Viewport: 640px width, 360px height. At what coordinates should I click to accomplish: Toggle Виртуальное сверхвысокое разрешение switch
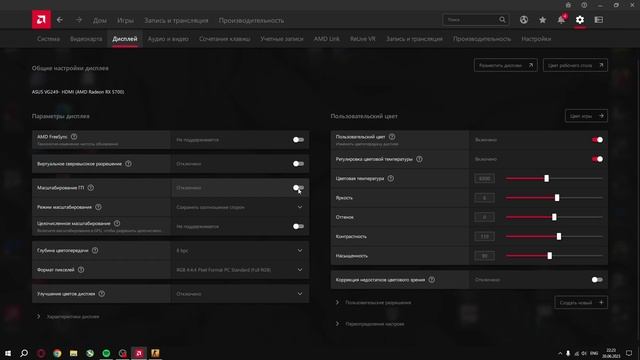(x=298, y=164)
